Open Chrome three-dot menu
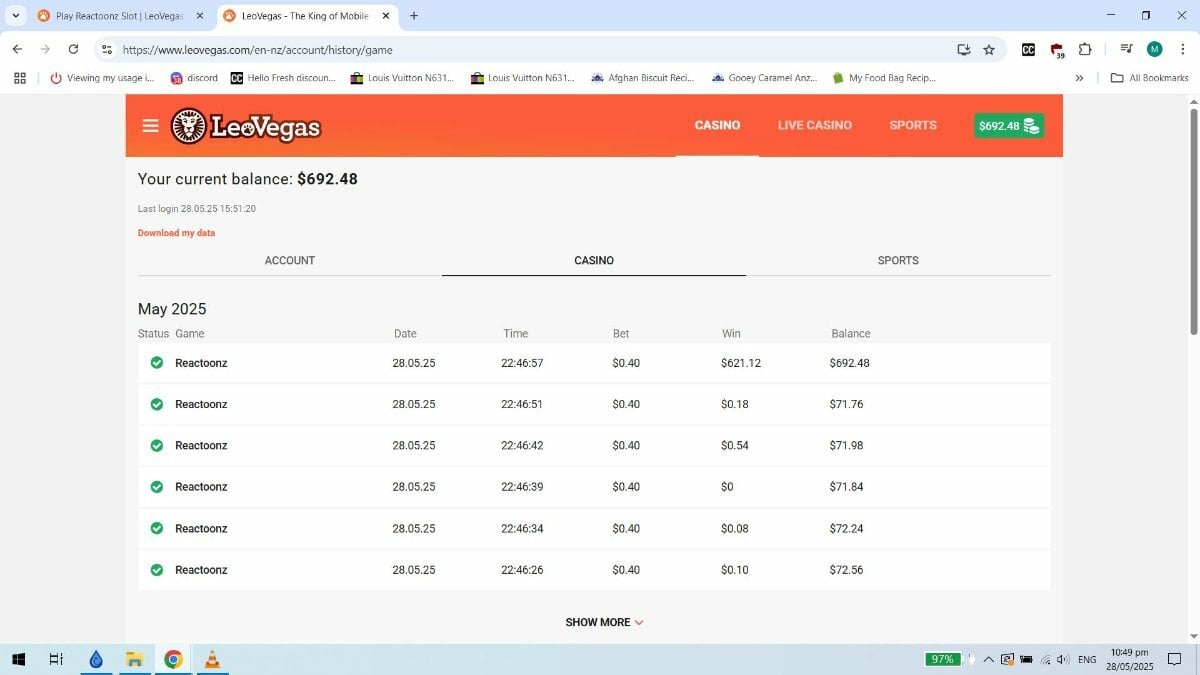Screen dimensions: 1200x675 pos(1182,49)
